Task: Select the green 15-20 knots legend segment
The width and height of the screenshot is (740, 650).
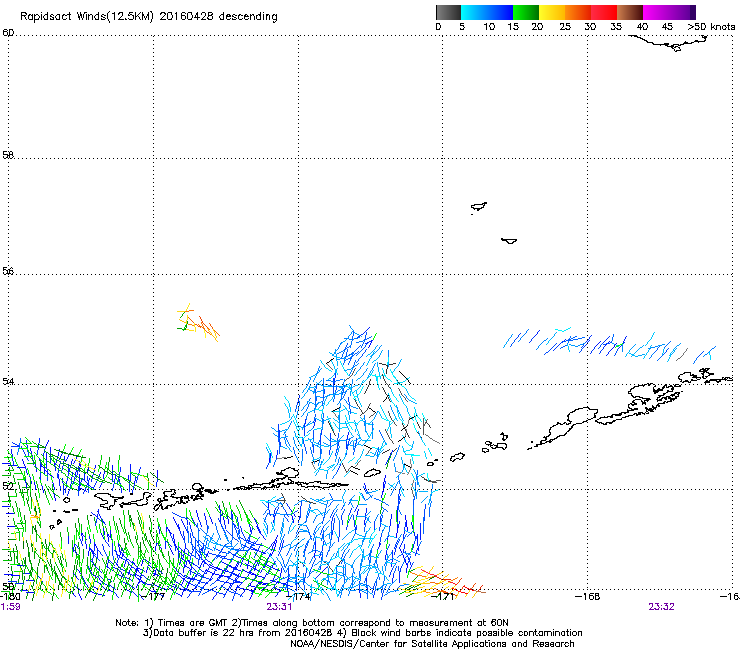Action: [526, 12]
